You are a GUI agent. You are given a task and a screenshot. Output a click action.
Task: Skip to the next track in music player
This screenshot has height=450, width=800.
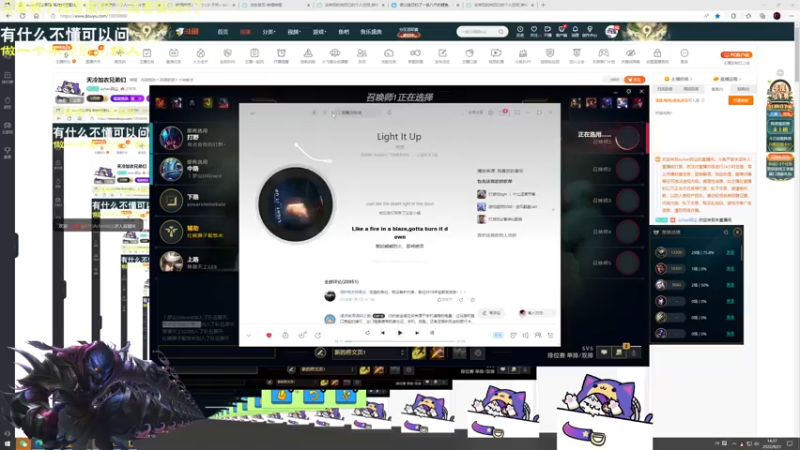coord(417,333)
